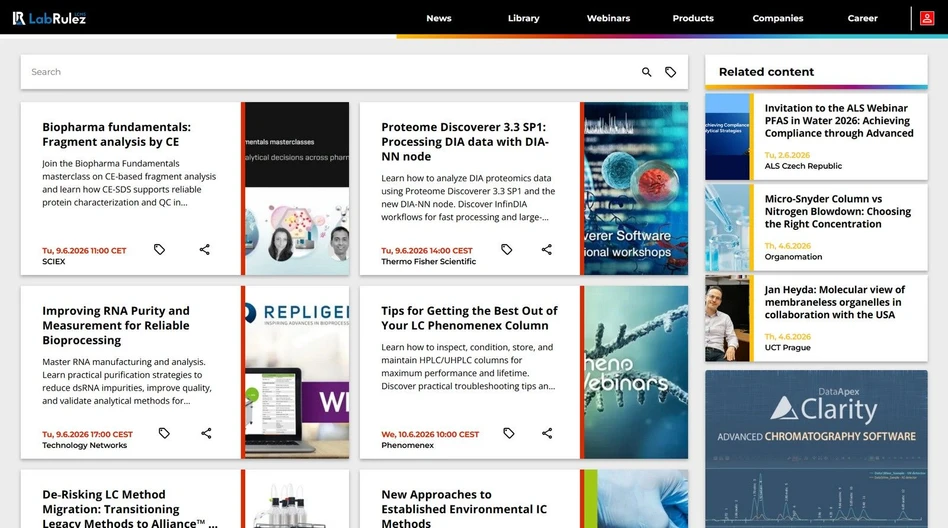The image size is (948, 528).
Task: Click date Tu, 9.6.2026 11:00 CET
Action: 84,250
